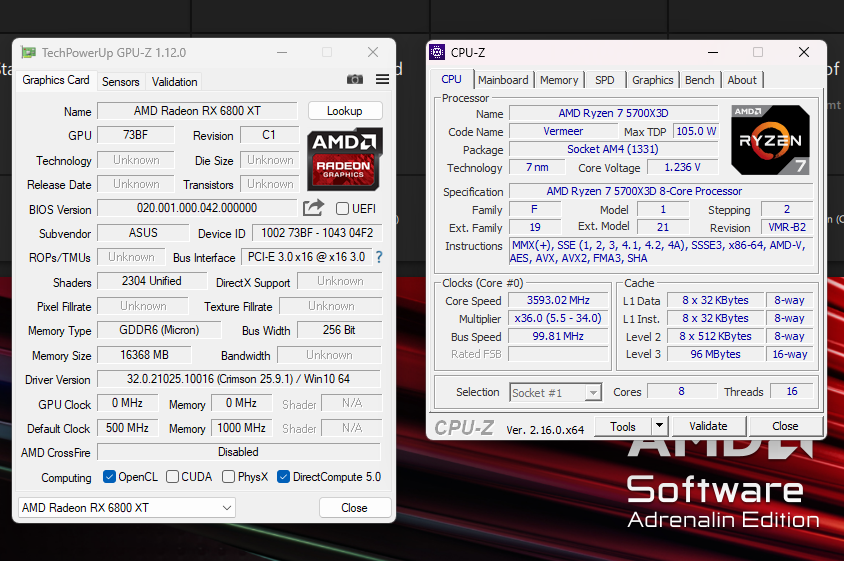Click the Shaders 2304 Unified field
844x561 pixels.
point(152,281)
